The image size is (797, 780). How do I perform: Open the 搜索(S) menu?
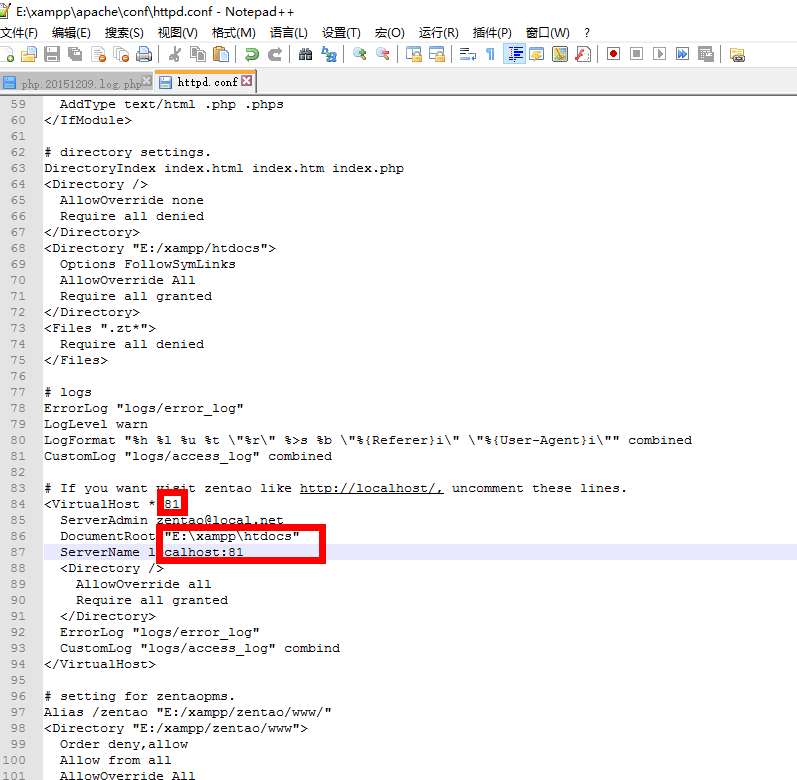pos(124,33)
